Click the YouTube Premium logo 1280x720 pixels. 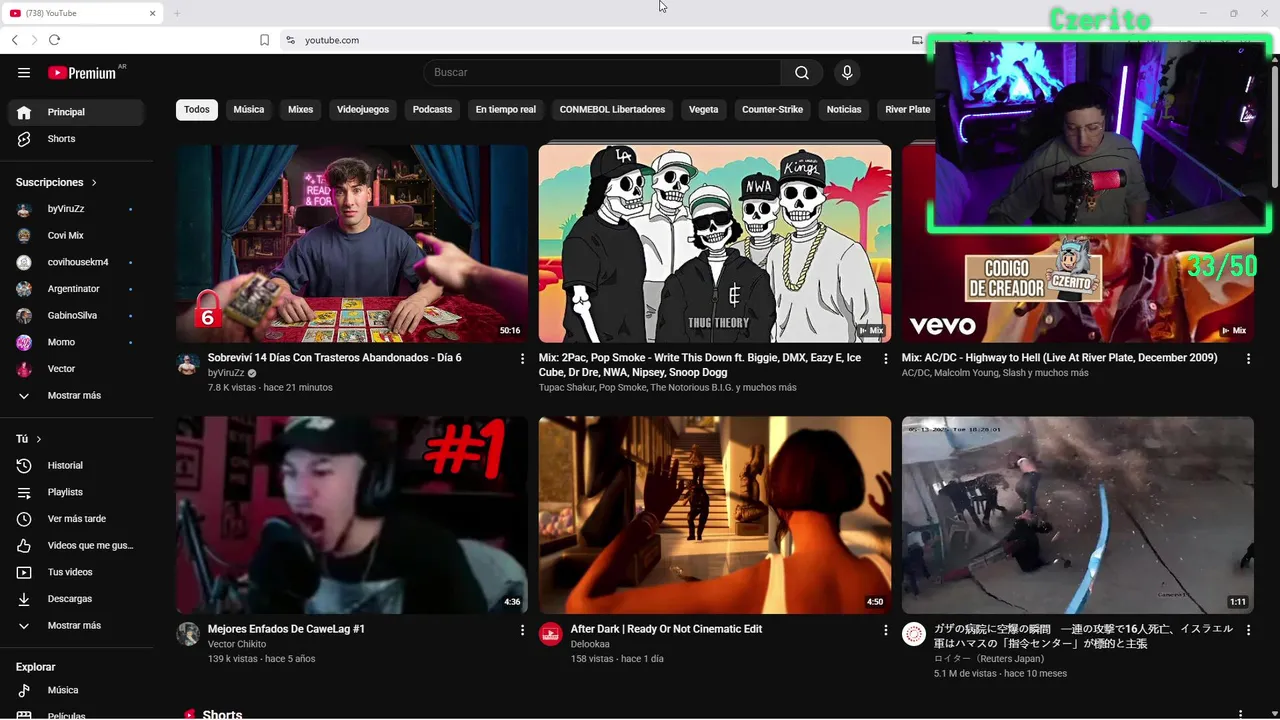(84, 72)
